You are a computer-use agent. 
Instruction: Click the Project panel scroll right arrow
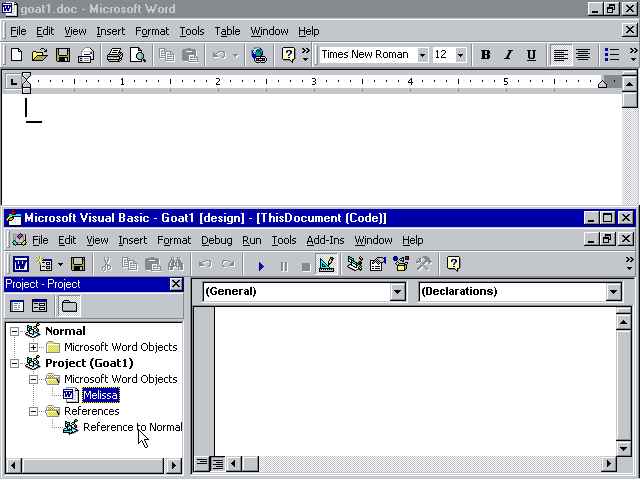click(x=174, y=465)
